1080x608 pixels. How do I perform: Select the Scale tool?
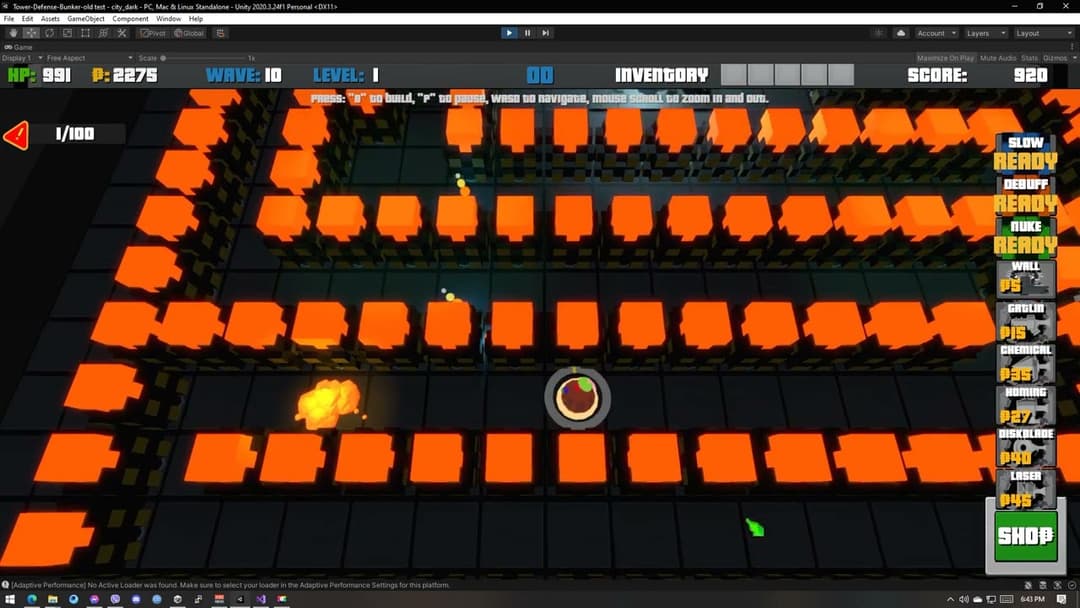(68, 32)
